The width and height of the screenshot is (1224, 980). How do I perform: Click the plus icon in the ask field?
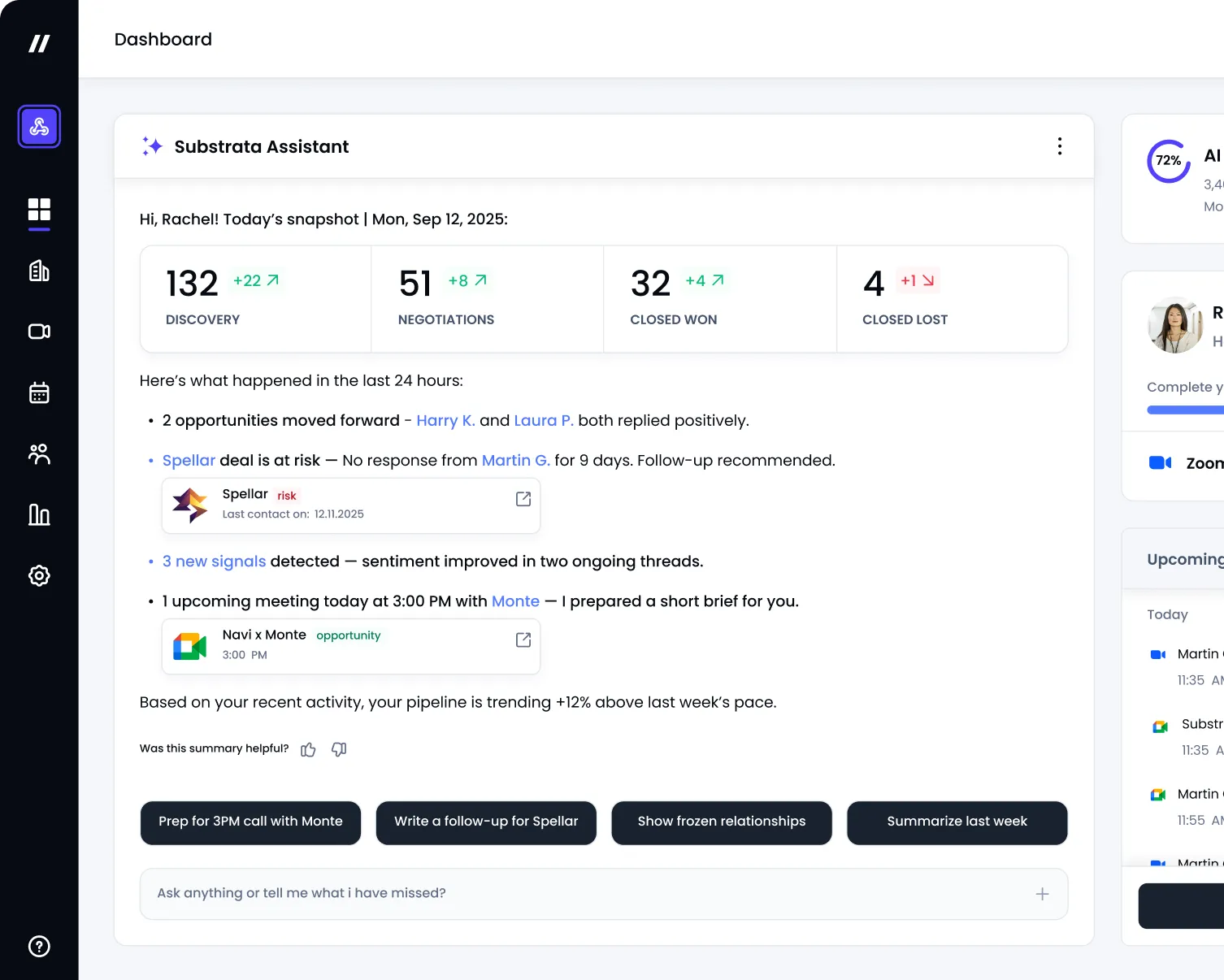tap(1041, 893)
